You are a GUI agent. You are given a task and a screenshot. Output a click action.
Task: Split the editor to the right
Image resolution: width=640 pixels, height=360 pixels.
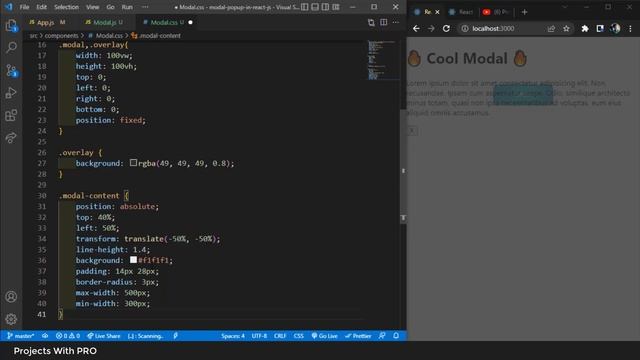point(384,22)
